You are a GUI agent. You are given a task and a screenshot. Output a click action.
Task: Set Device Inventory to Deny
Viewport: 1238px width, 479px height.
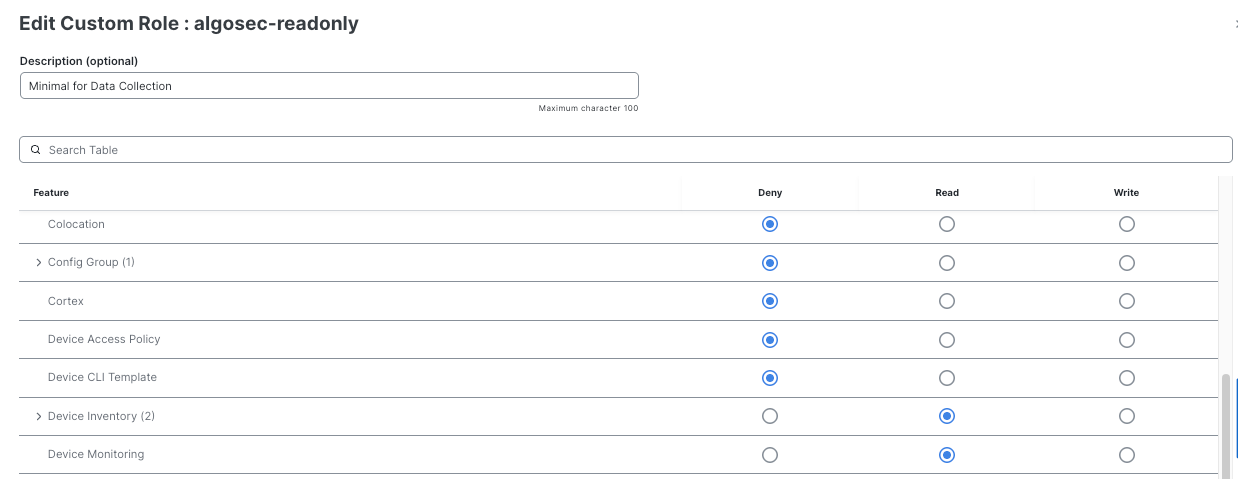coord(769,416)
